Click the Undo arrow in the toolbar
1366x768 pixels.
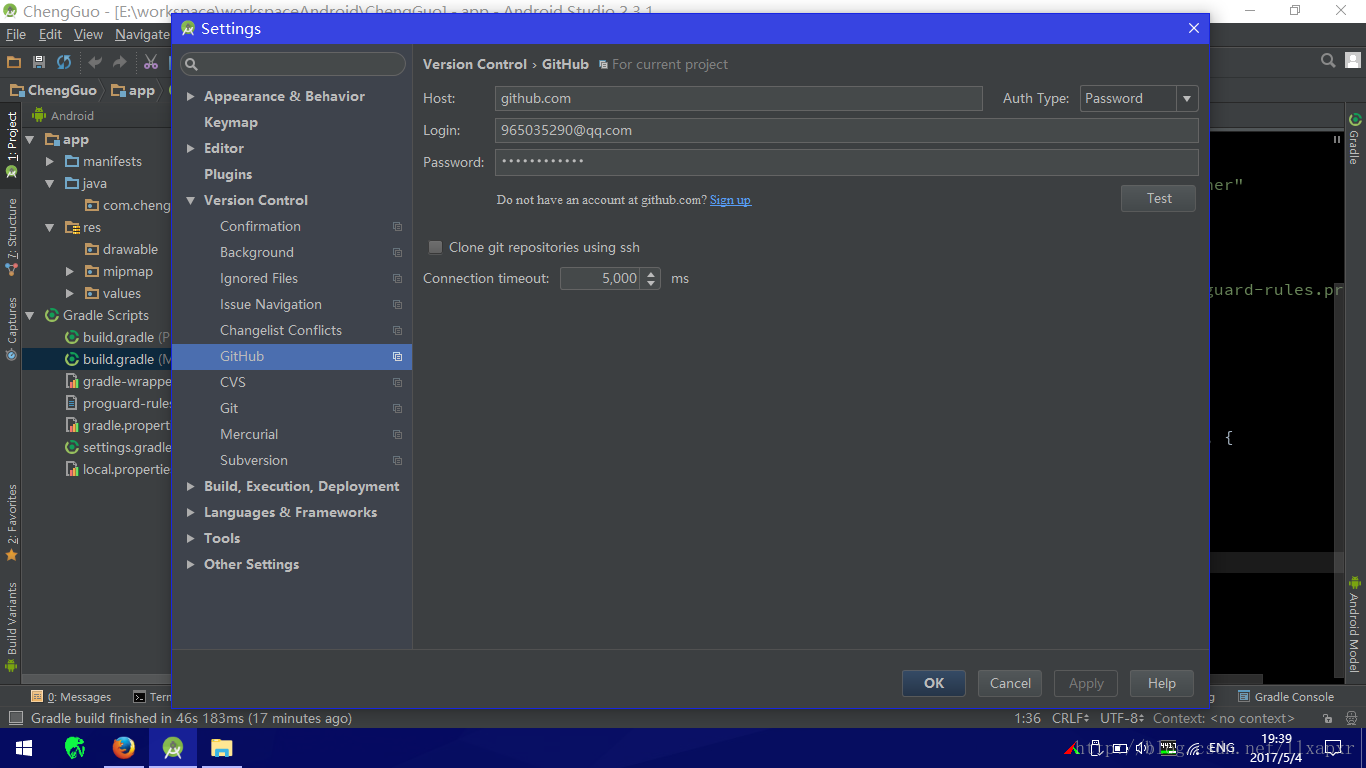[95, 62]
